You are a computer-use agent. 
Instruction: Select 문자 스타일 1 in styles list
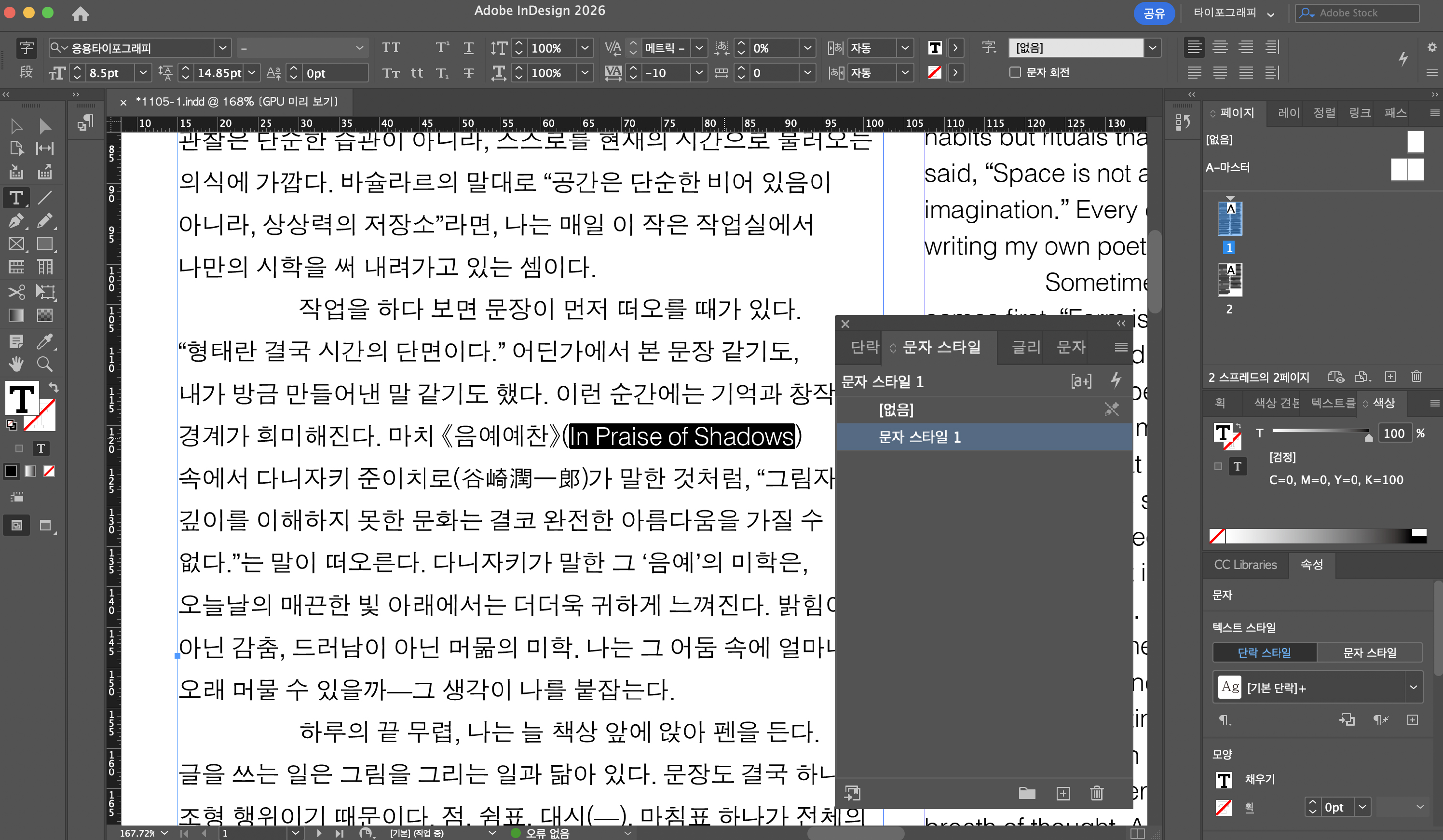coord(919,437)
